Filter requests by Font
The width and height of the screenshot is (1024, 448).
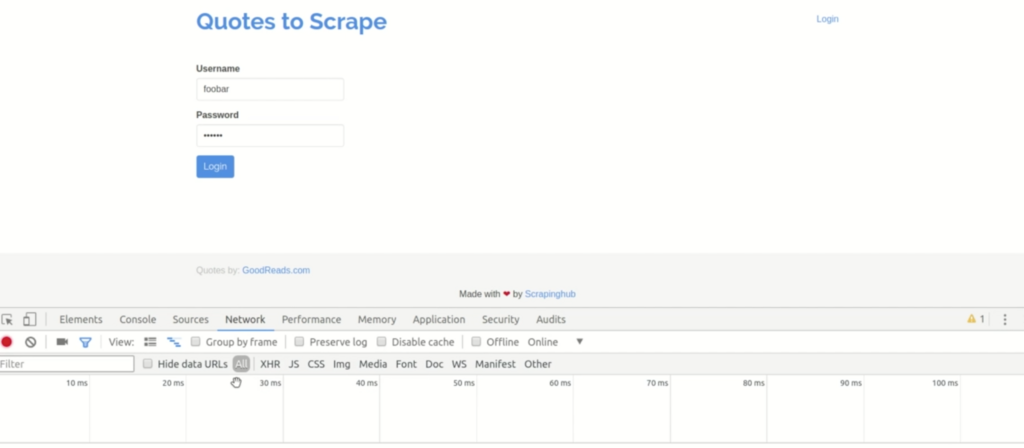(406, 364)
